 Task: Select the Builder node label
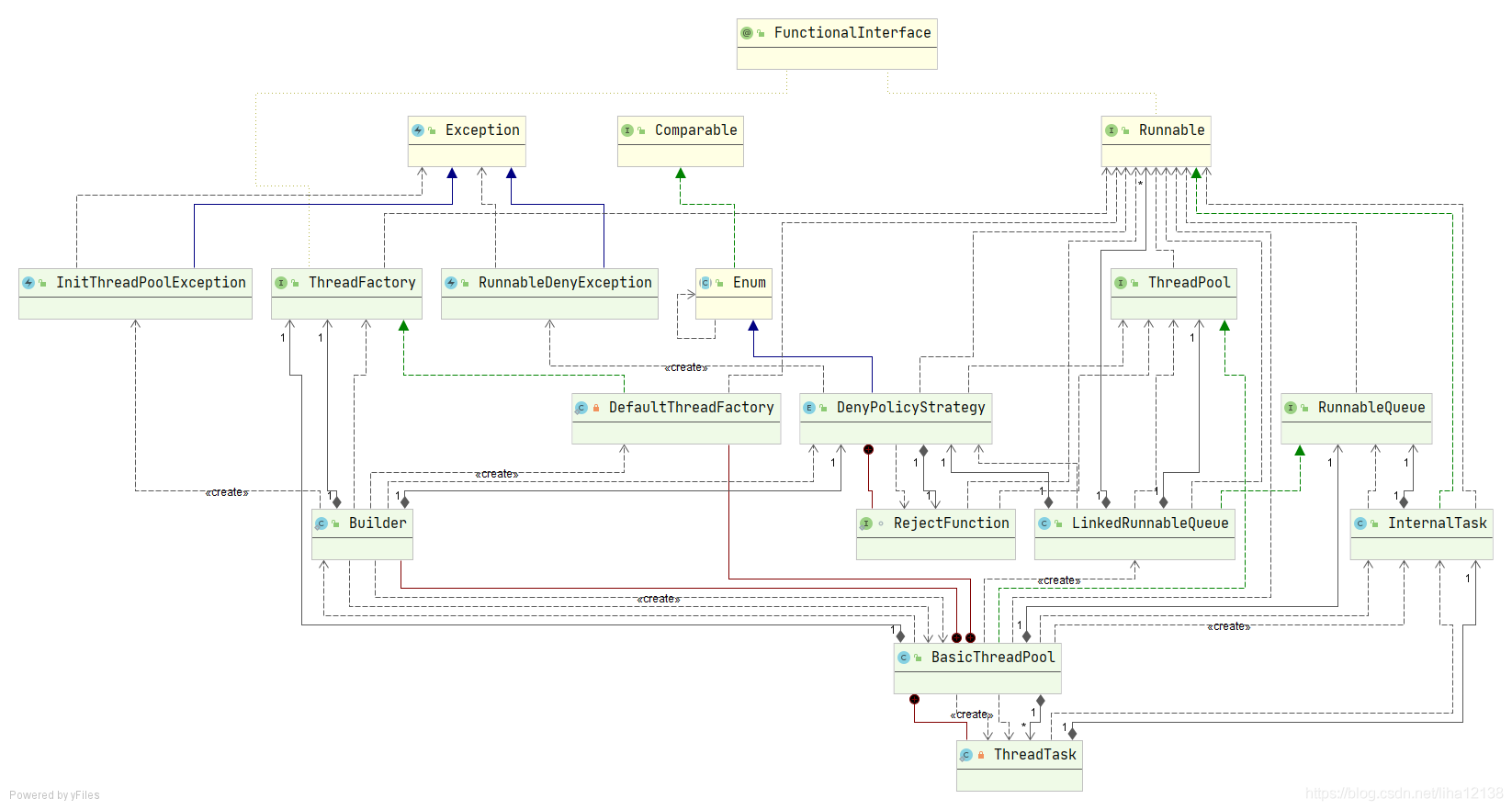(378, 523)
